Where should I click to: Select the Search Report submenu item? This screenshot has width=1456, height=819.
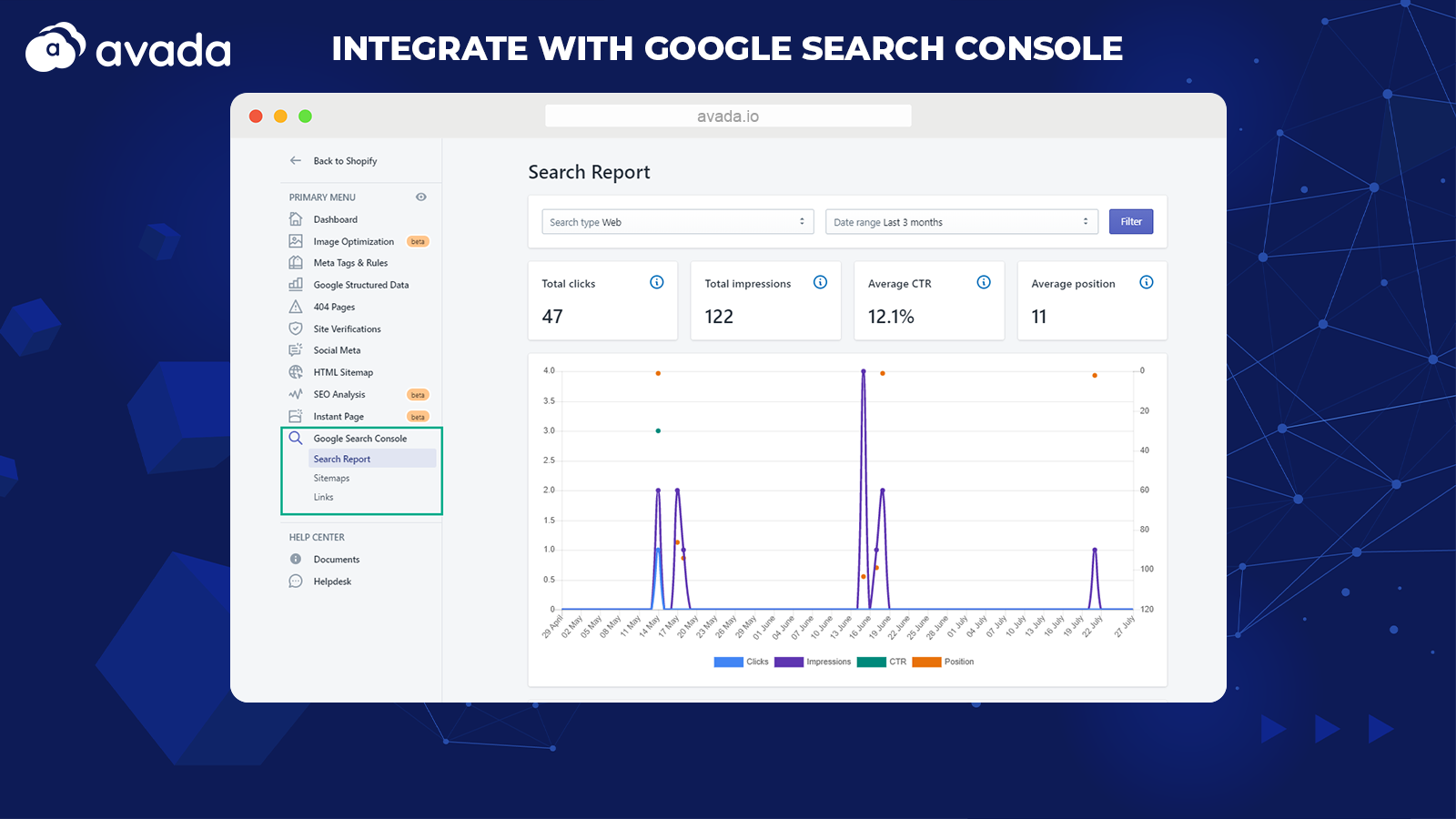[x=372, y=459]
